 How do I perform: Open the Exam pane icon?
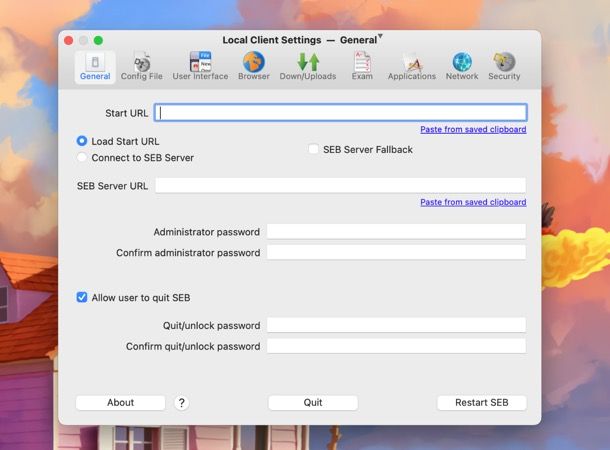point(362,67)
